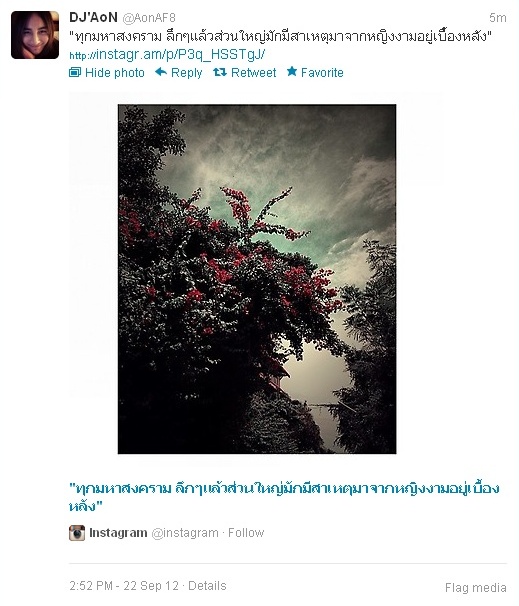Open the Instagram account name
519x606 pixels.
118,533
